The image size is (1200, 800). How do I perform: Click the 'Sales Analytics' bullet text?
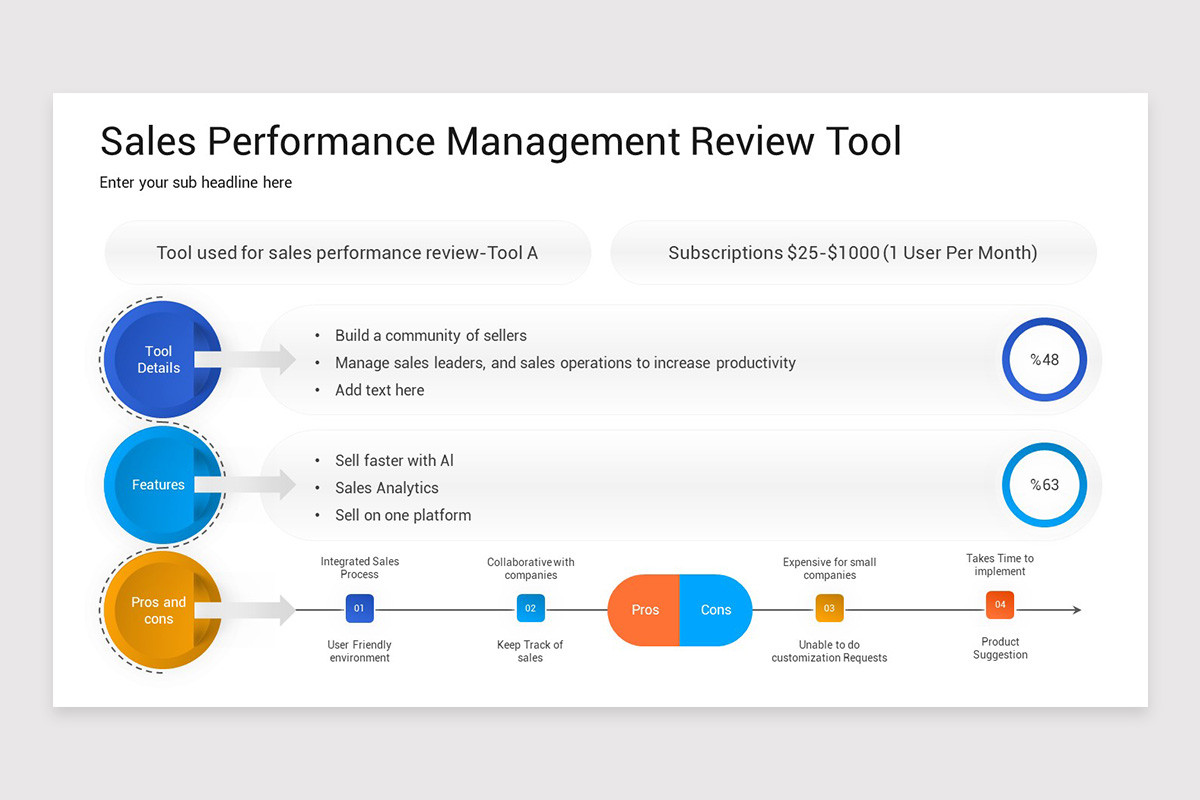(386, 488)
